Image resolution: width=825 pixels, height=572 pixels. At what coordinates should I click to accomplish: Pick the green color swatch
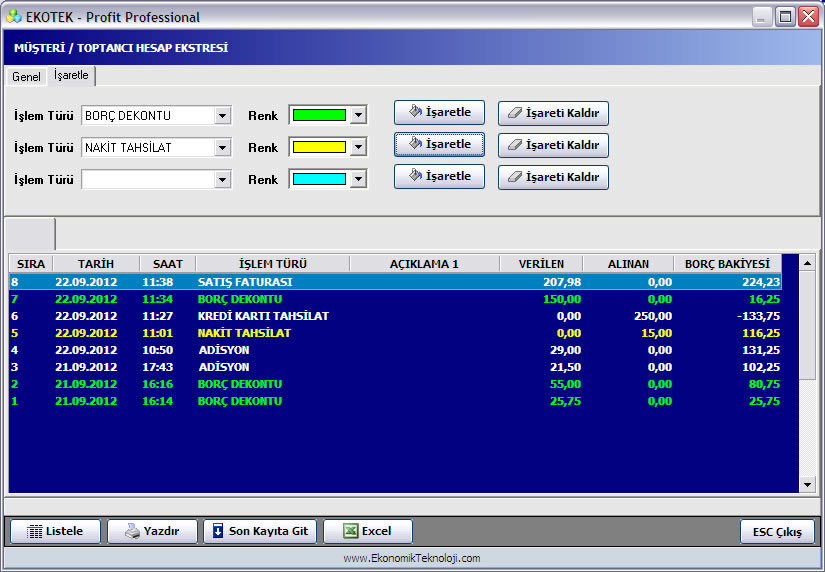(x=319, y=115)
